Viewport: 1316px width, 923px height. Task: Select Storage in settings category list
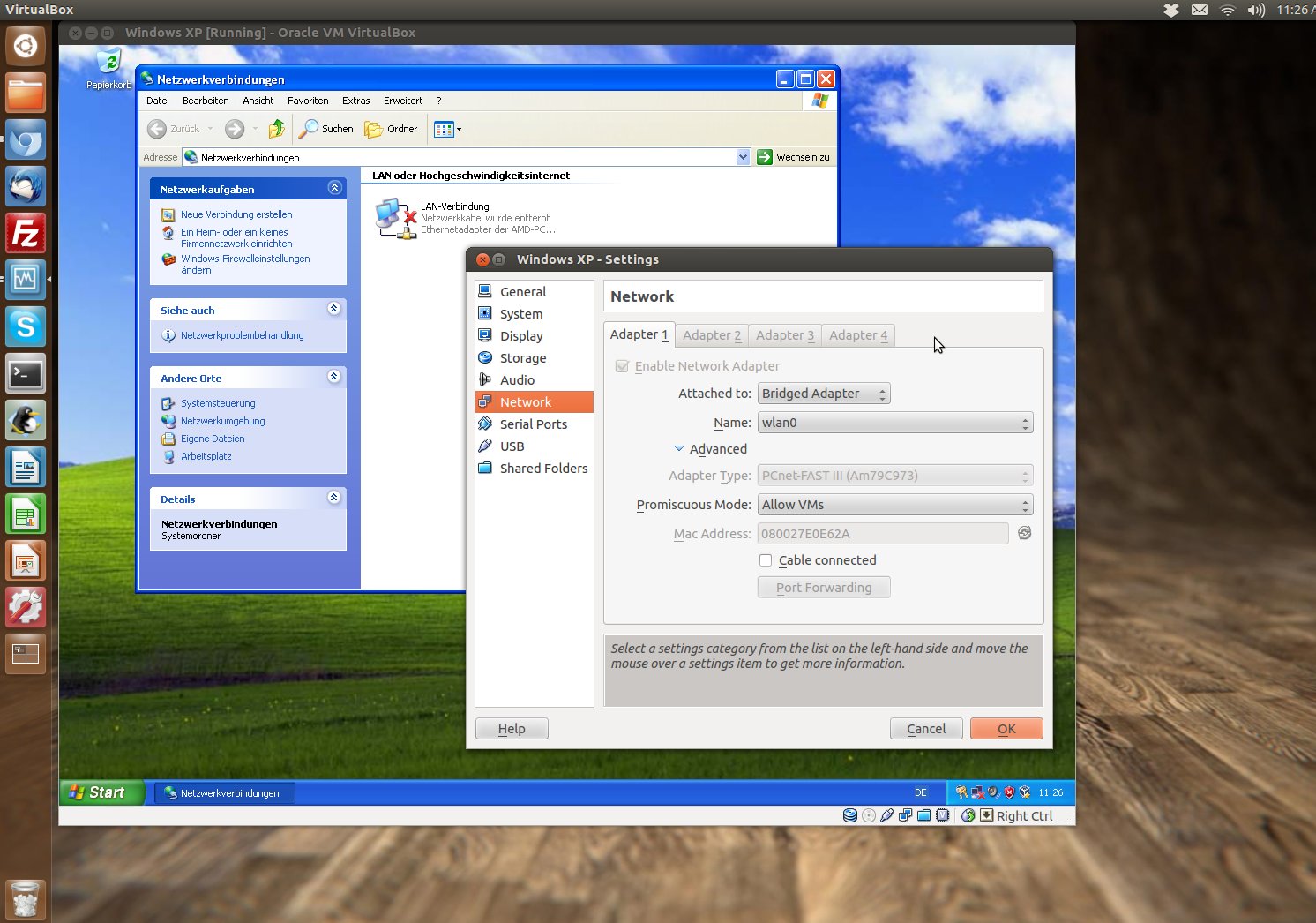[535, 358]
